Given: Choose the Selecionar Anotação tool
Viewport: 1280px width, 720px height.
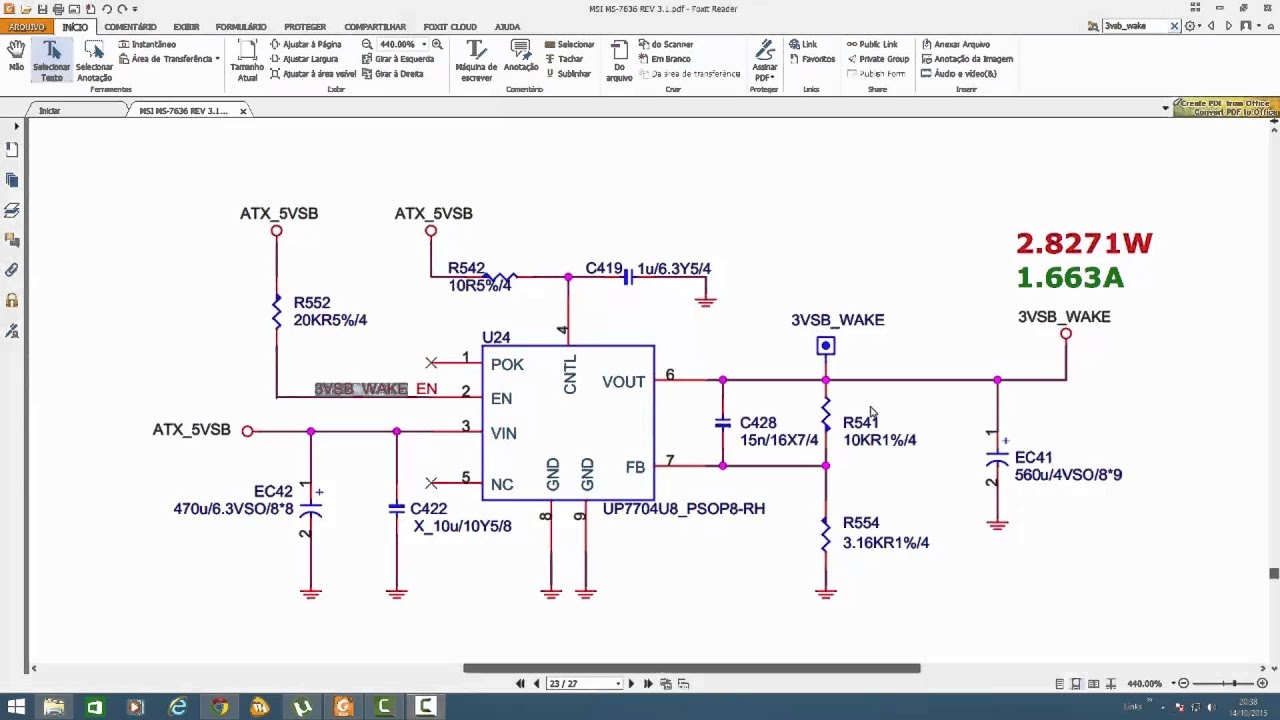Looking at the screenshot, I should [x=94, y=61].
